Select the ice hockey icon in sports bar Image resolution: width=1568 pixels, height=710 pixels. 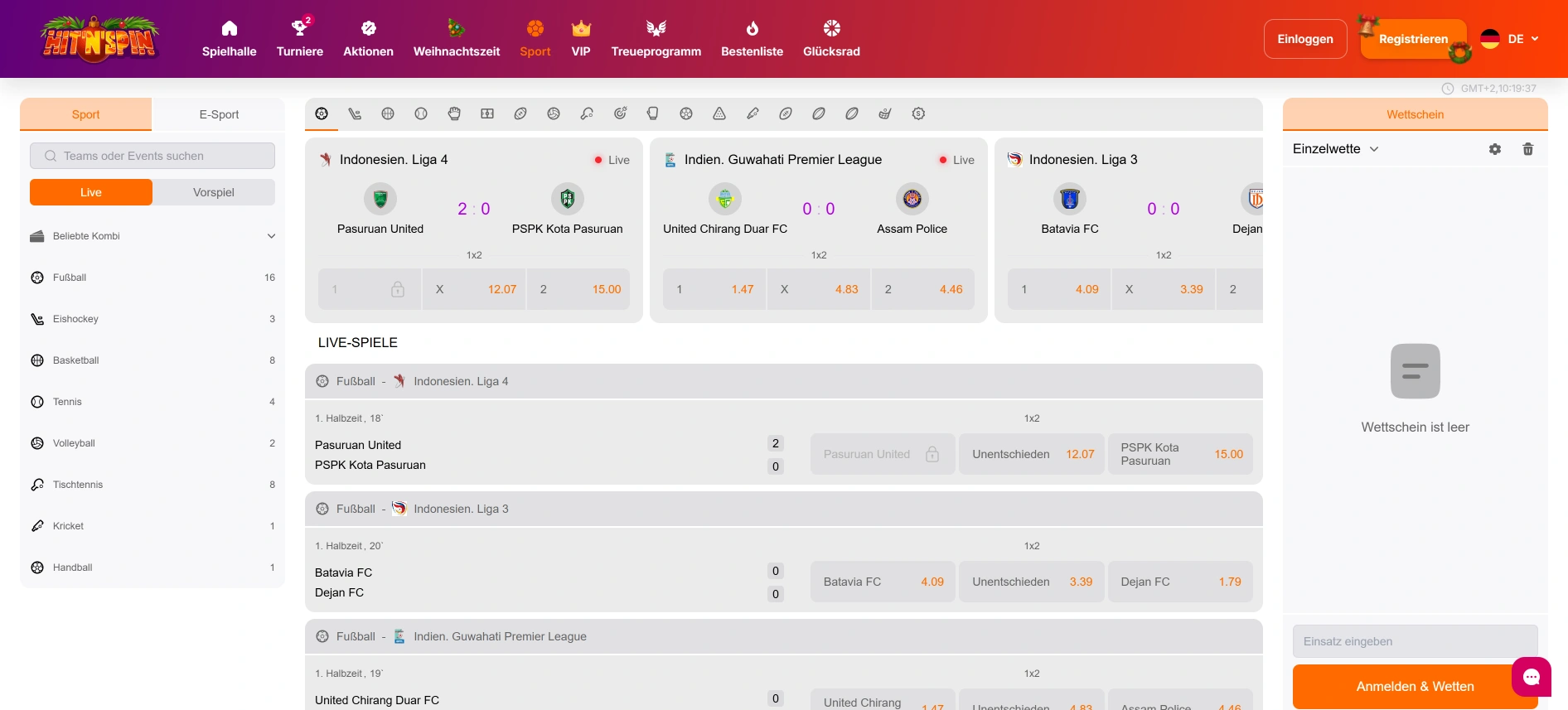[355, 114]
